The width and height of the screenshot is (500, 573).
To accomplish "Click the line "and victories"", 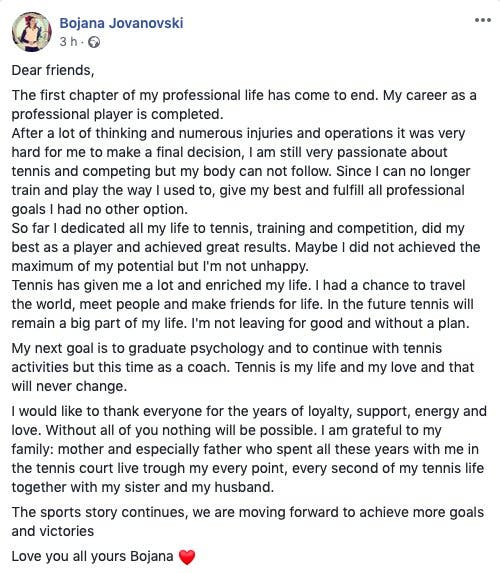I will point(53,531).
